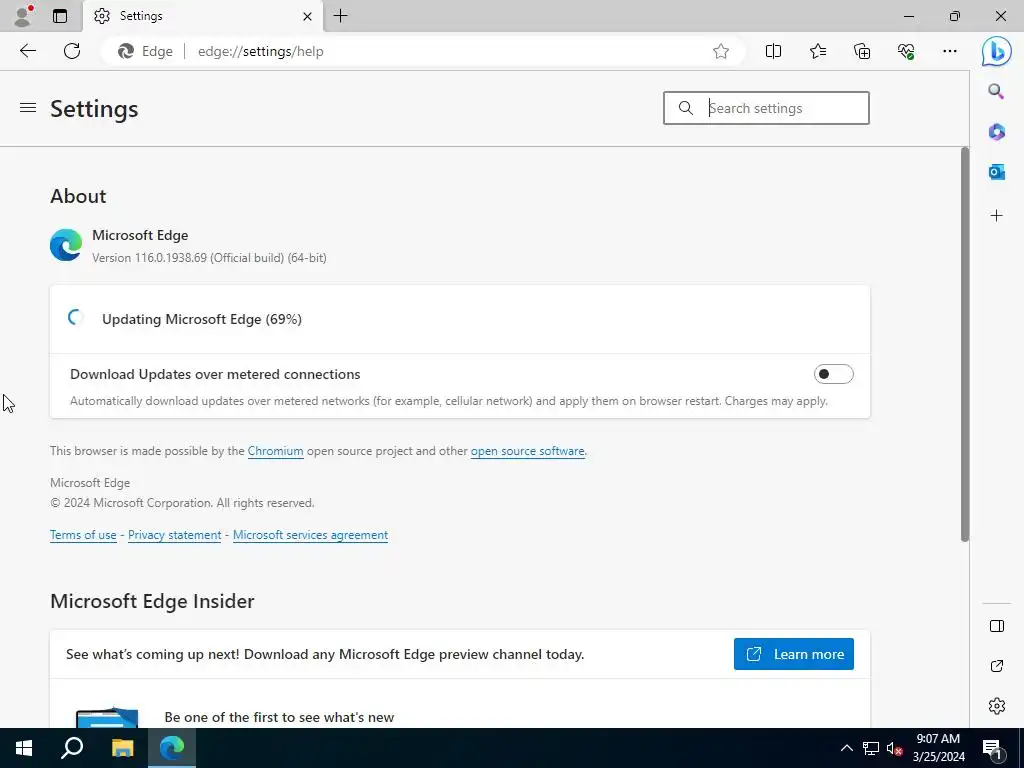Click the magnifier in Search settings
The height and width of the screenshot is (768, 1024).
(x=685, y=108)
